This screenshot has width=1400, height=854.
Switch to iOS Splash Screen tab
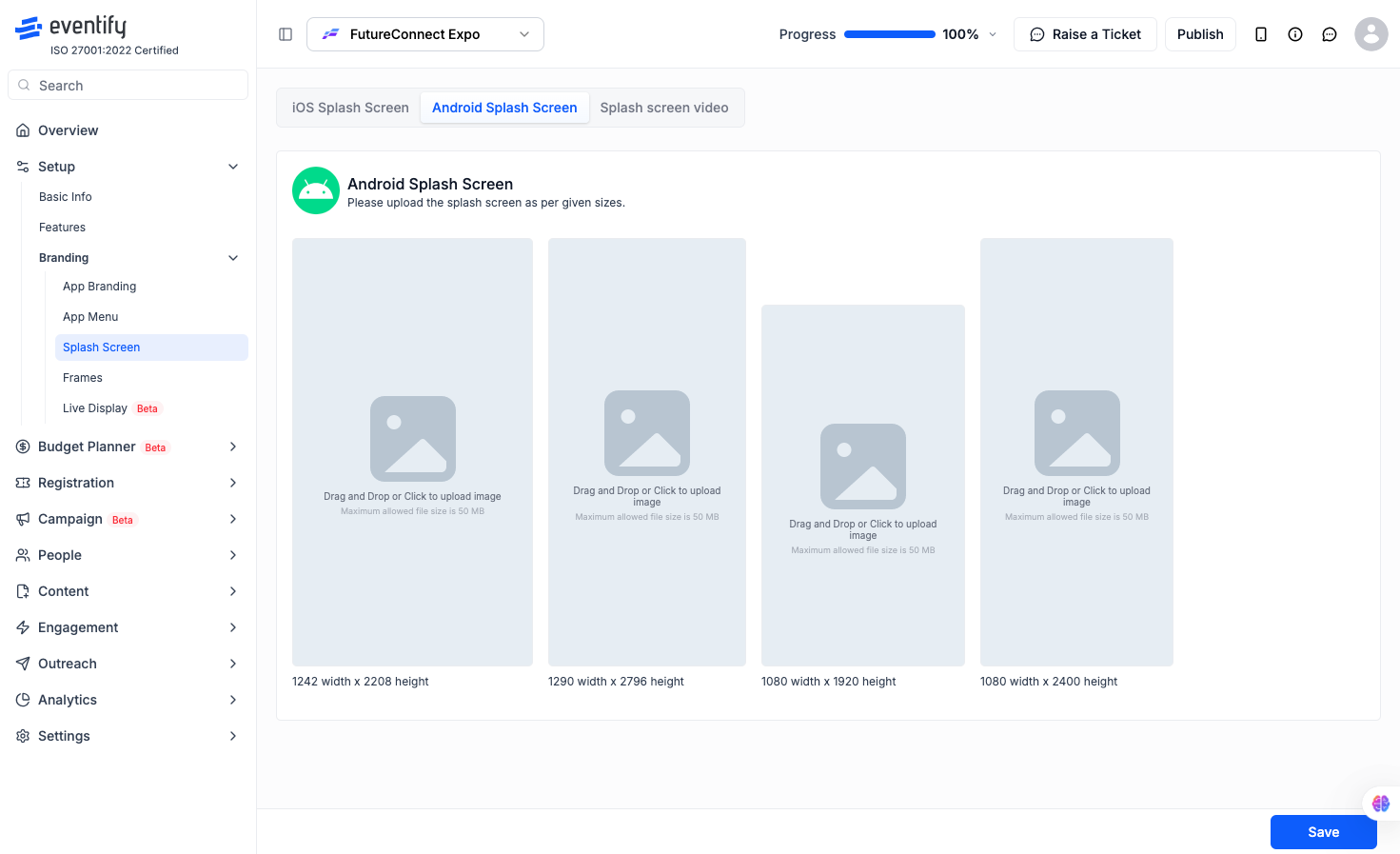point(350,108)
